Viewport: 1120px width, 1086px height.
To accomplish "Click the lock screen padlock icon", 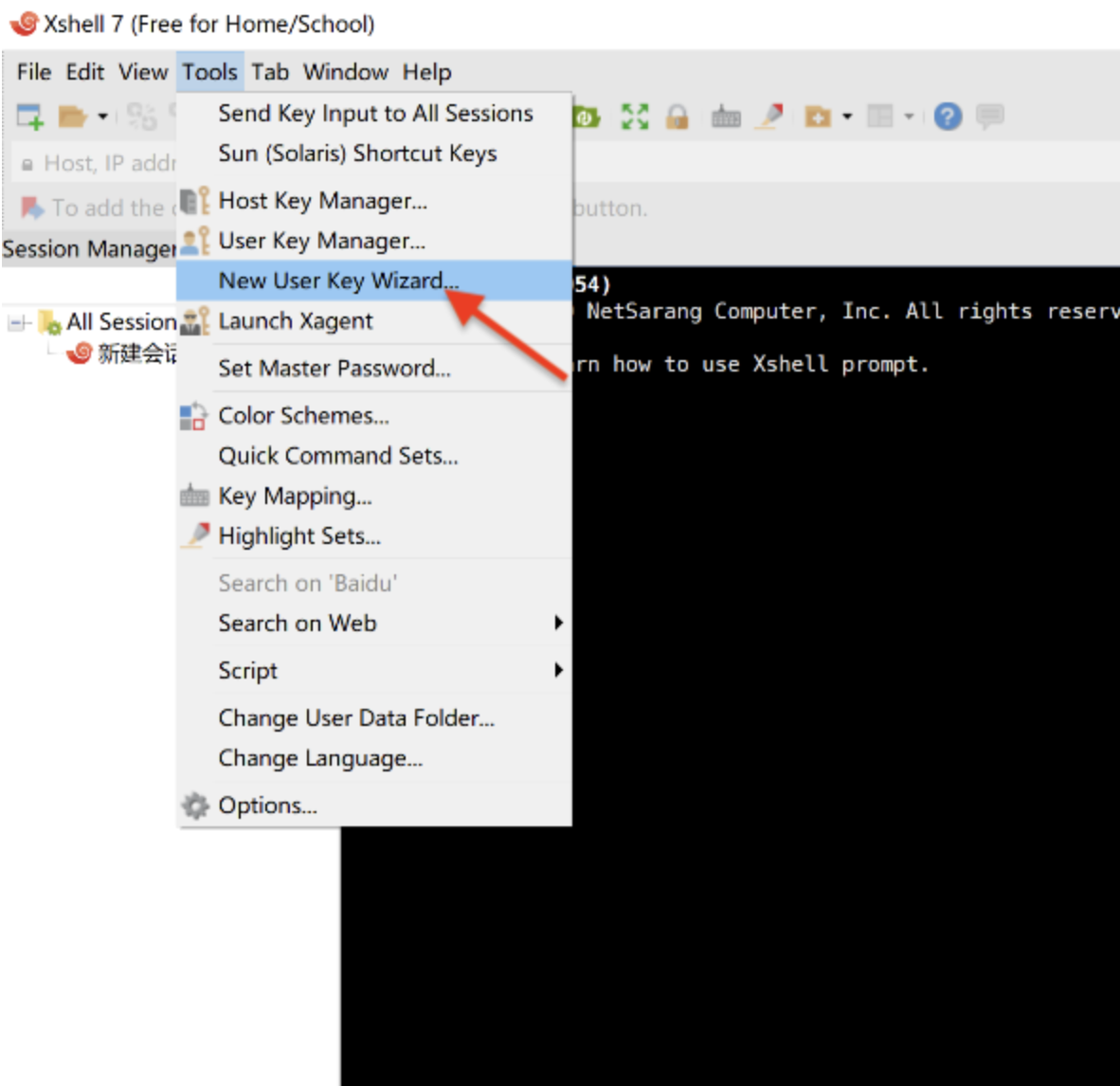I will [677, 117].
